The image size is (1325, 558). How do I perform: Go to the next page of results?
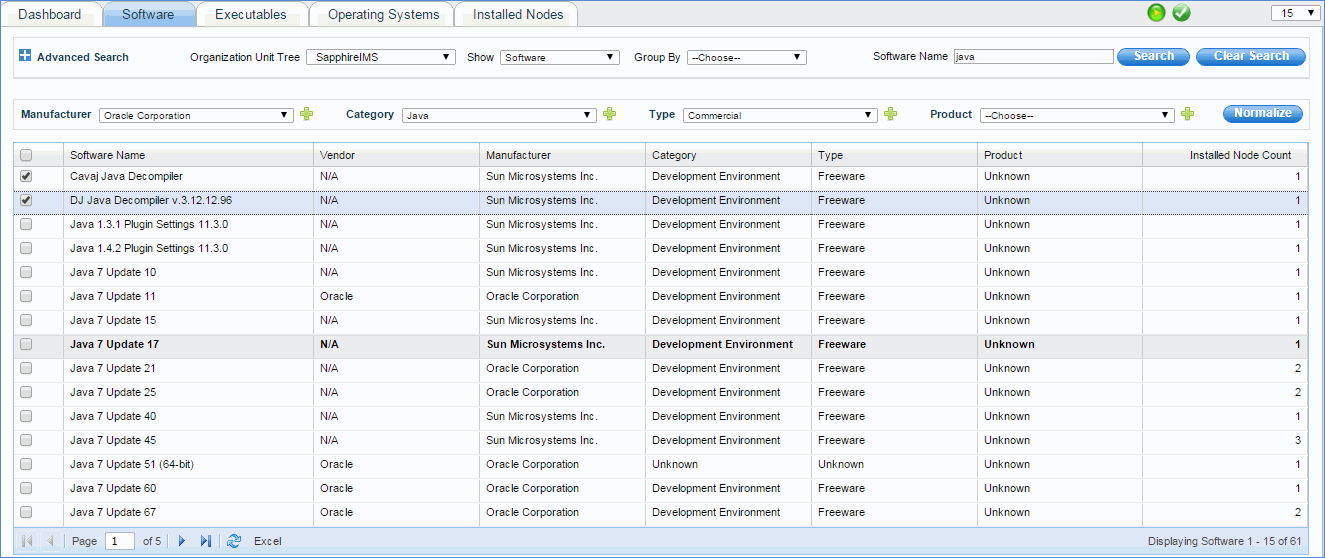[182, 541]
